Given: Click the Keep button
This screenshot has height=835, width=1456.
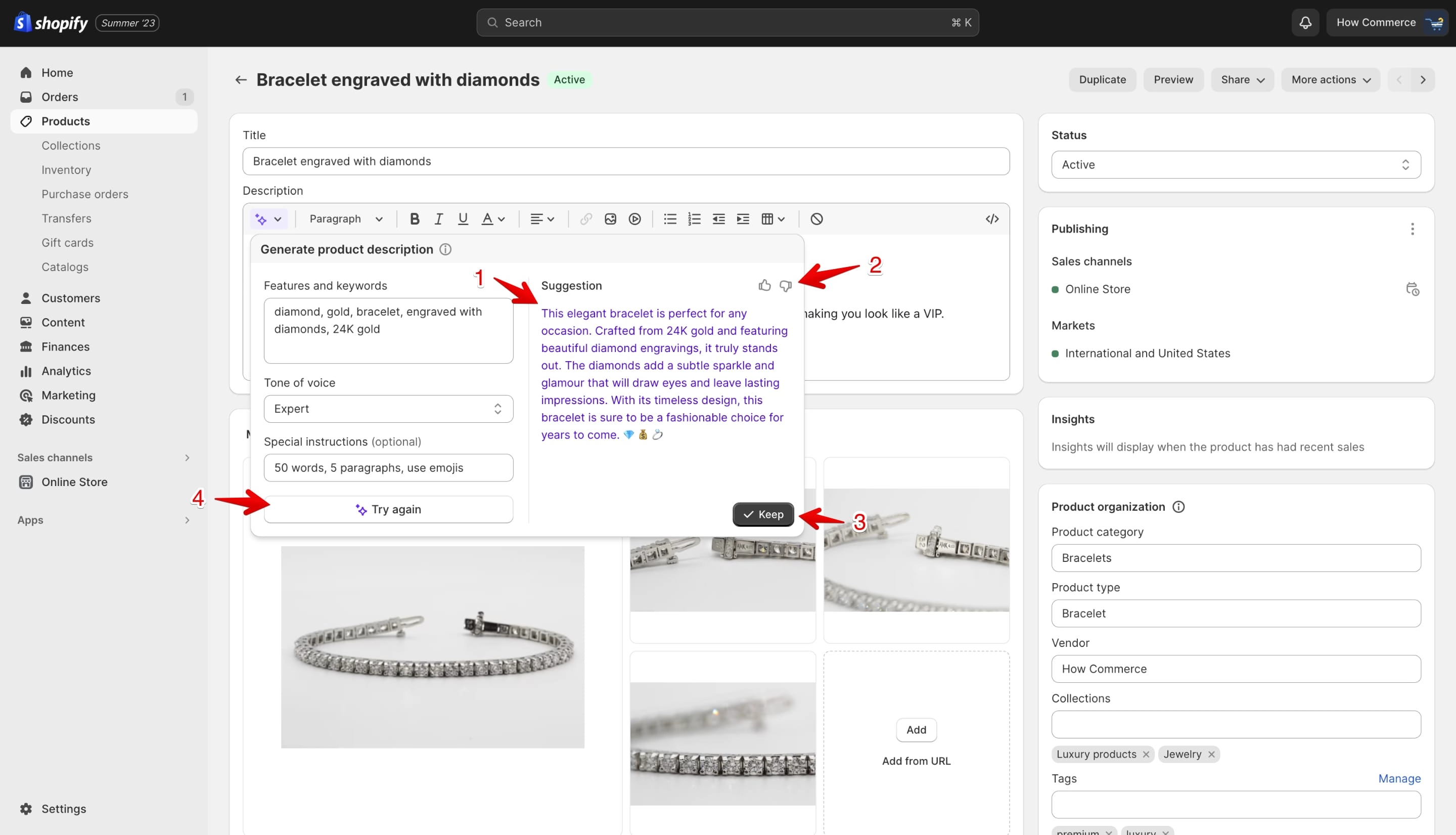Looking at the screenshot, I should (763, 514).
